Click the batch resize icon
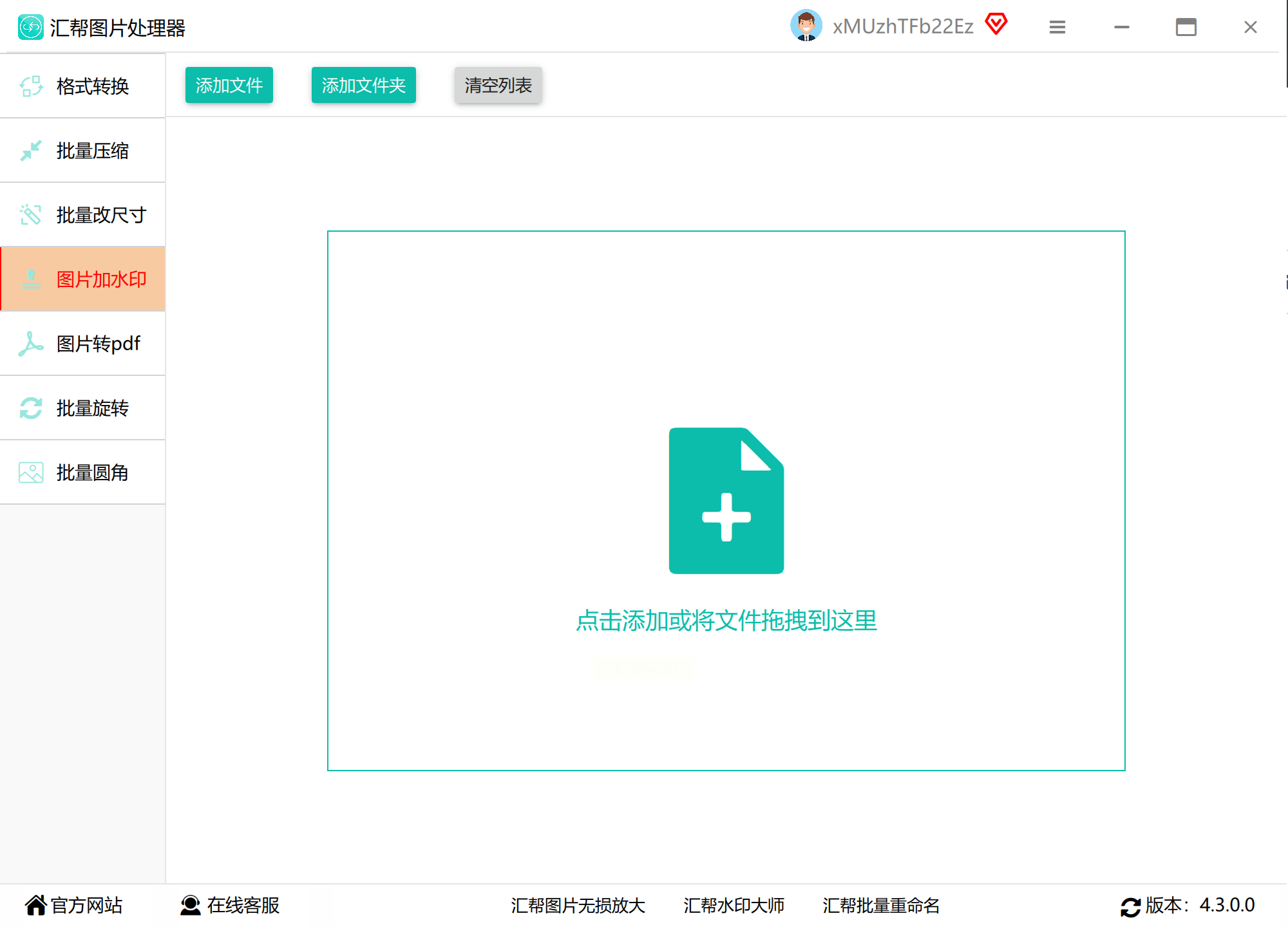The image size is (1288, 927). click(x=31, y=215)
